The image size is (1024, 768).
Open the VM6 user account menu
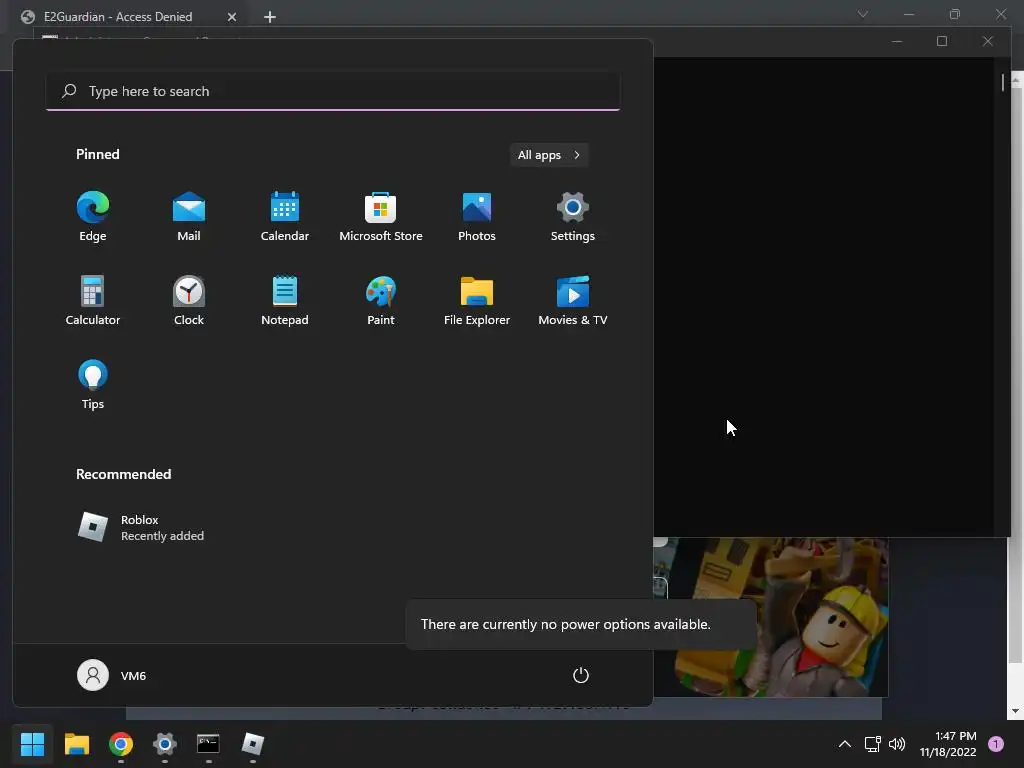point(112,675)
